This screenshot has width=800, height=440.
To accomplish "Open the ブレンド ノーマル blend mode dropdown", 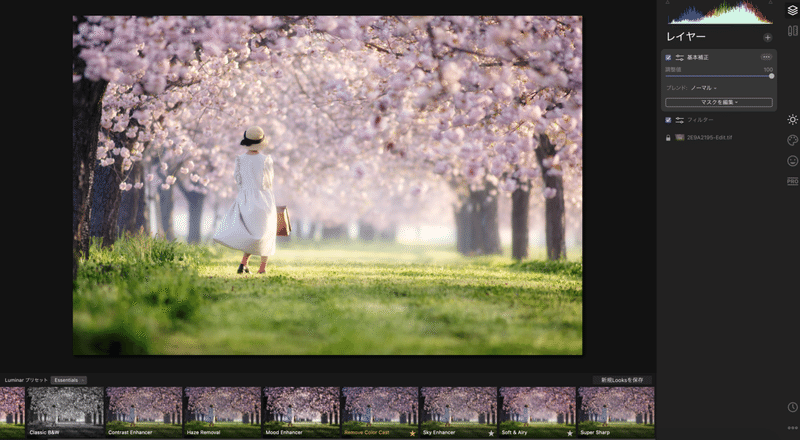I will [704, 88].
